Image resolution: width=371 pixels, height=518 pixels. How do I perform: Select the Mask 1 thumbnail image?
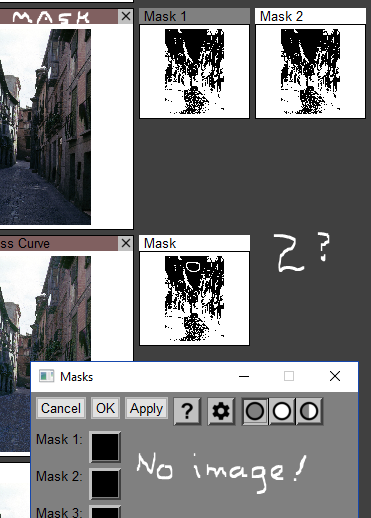[x=194, y=71]
